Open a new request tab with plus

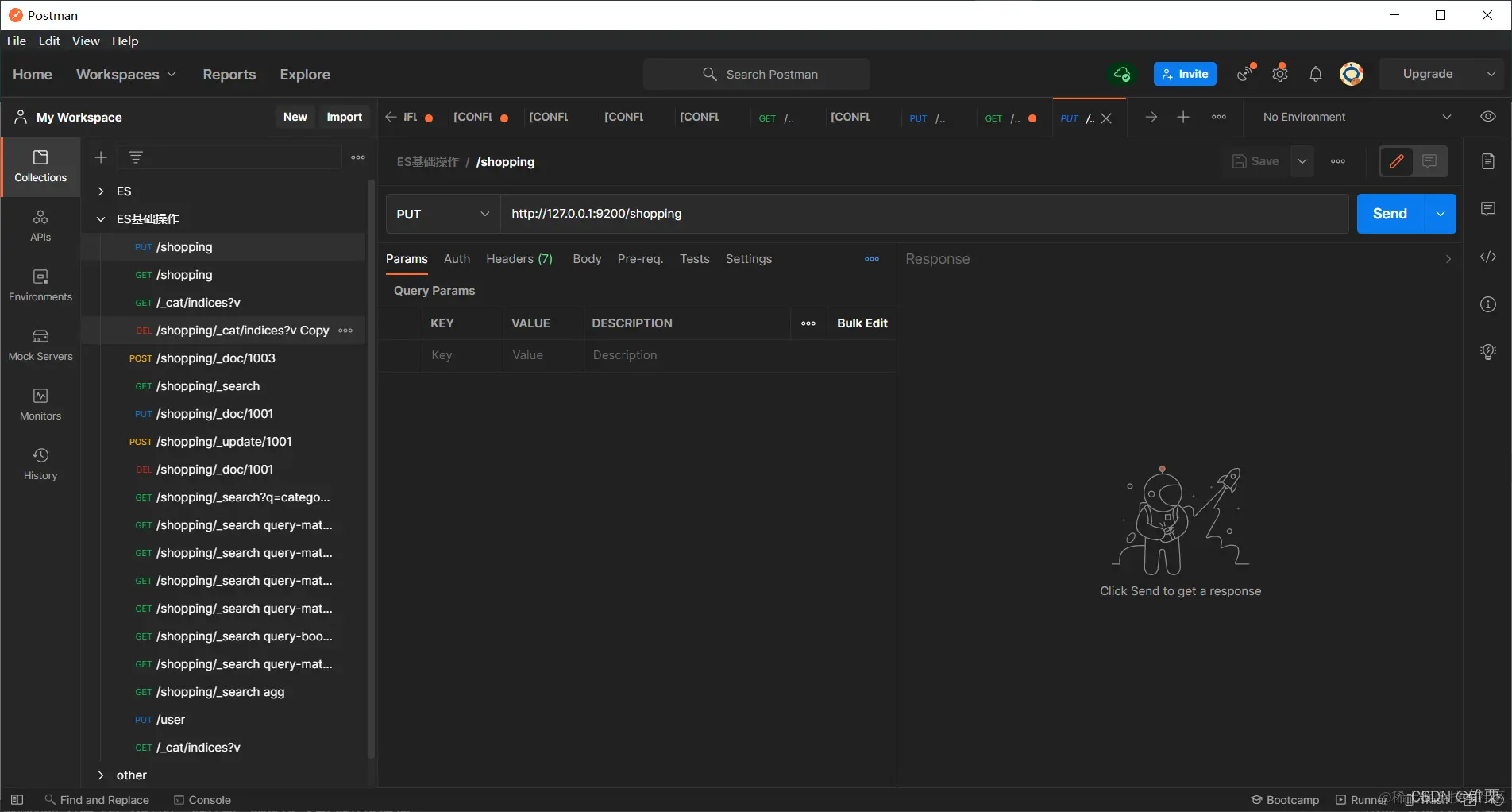(1183, 117)
